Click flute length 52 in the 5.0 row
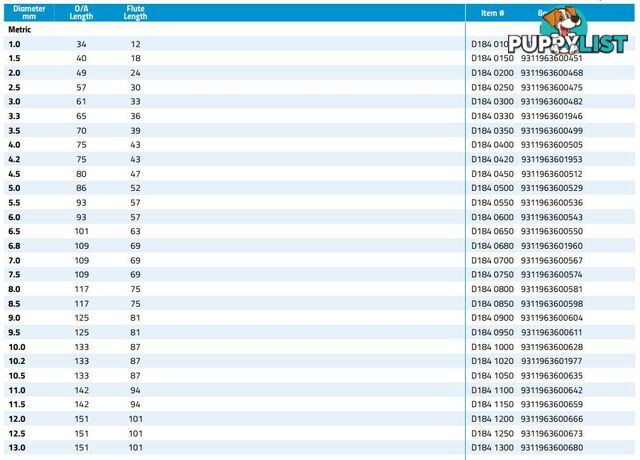The width and height of the screenshot is (640, 460). tap(136, 188)
